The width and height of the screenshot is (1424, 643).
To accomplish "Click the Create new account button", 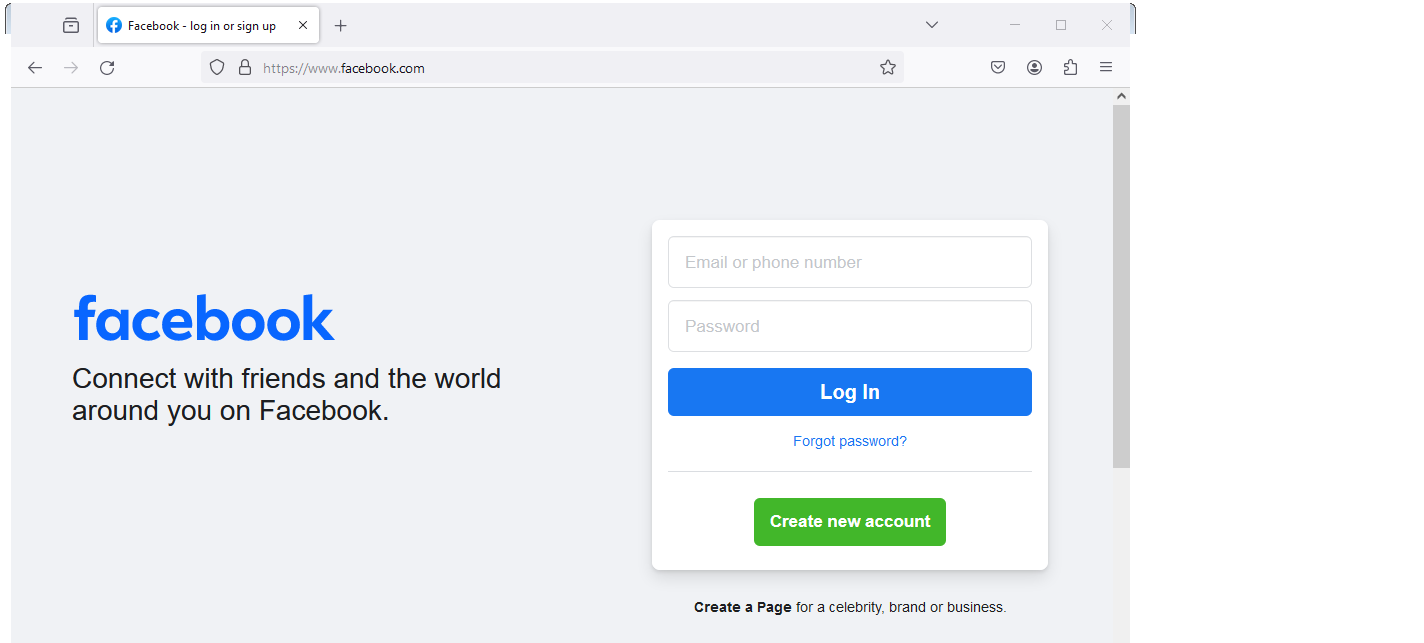I will click(x=849, y=522).
